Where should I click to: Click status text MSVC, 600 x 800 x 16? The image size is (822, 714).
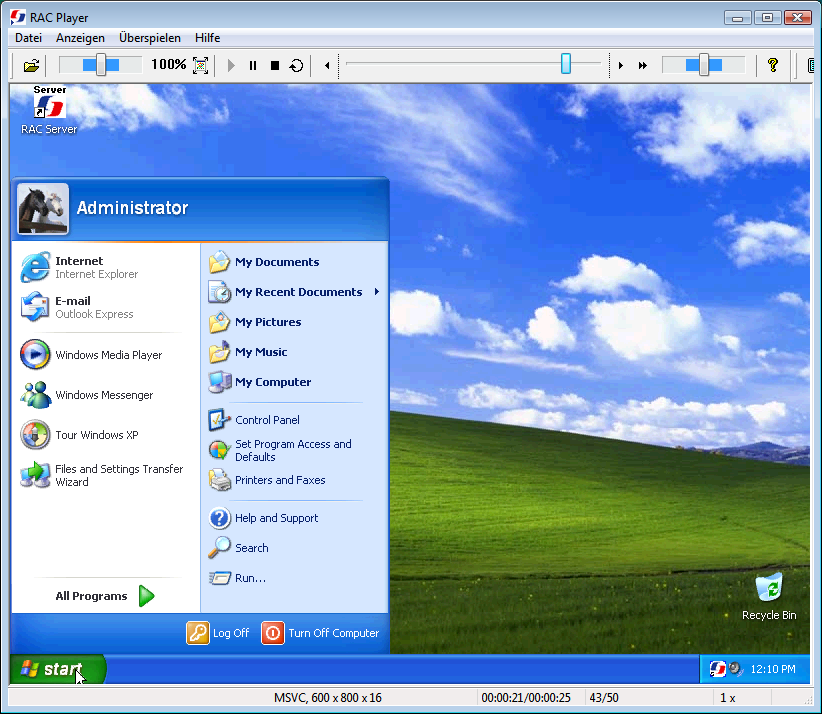coord(328,698)
